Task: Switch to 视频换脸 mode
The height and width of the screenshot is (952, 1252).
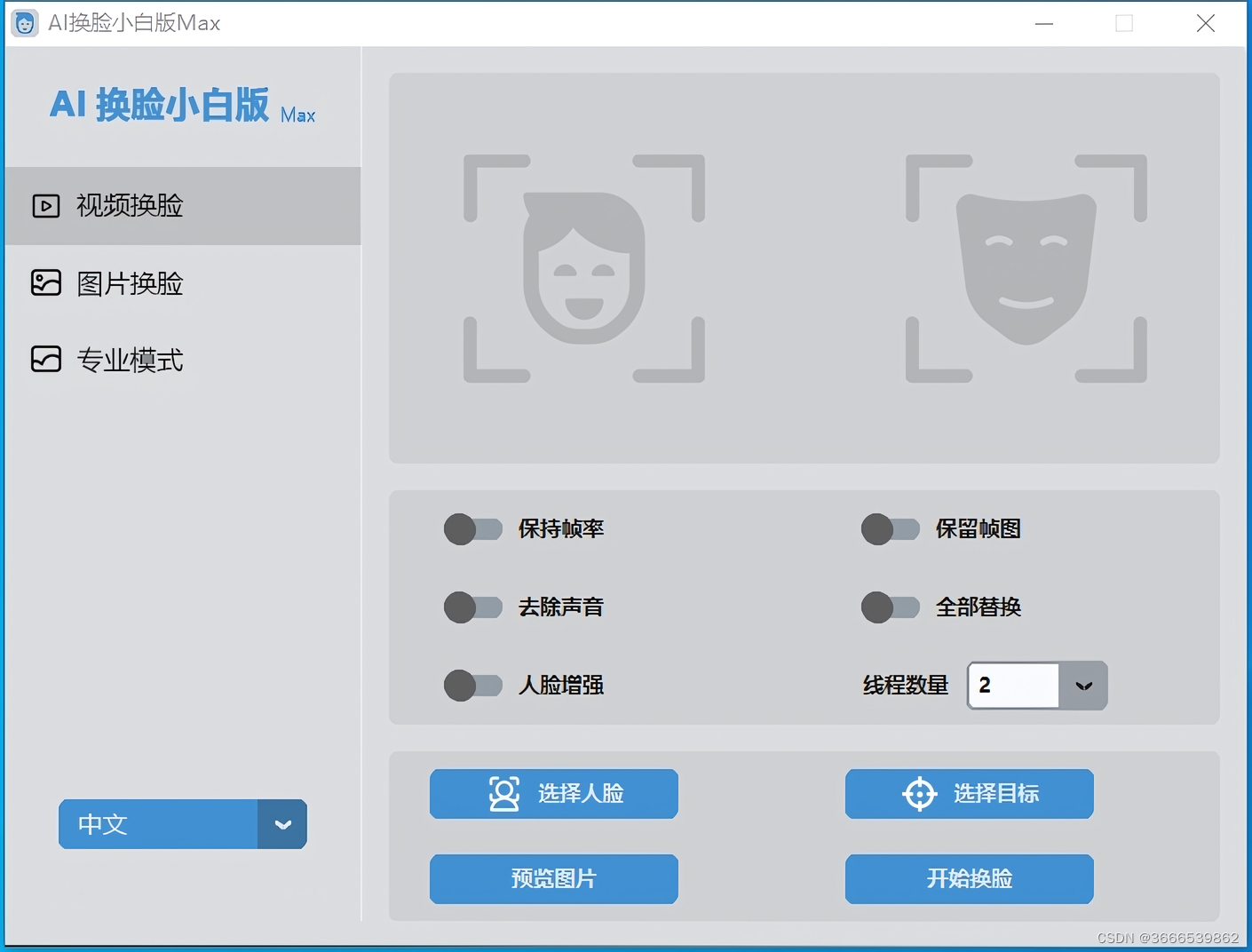Action: pos(183,206)
